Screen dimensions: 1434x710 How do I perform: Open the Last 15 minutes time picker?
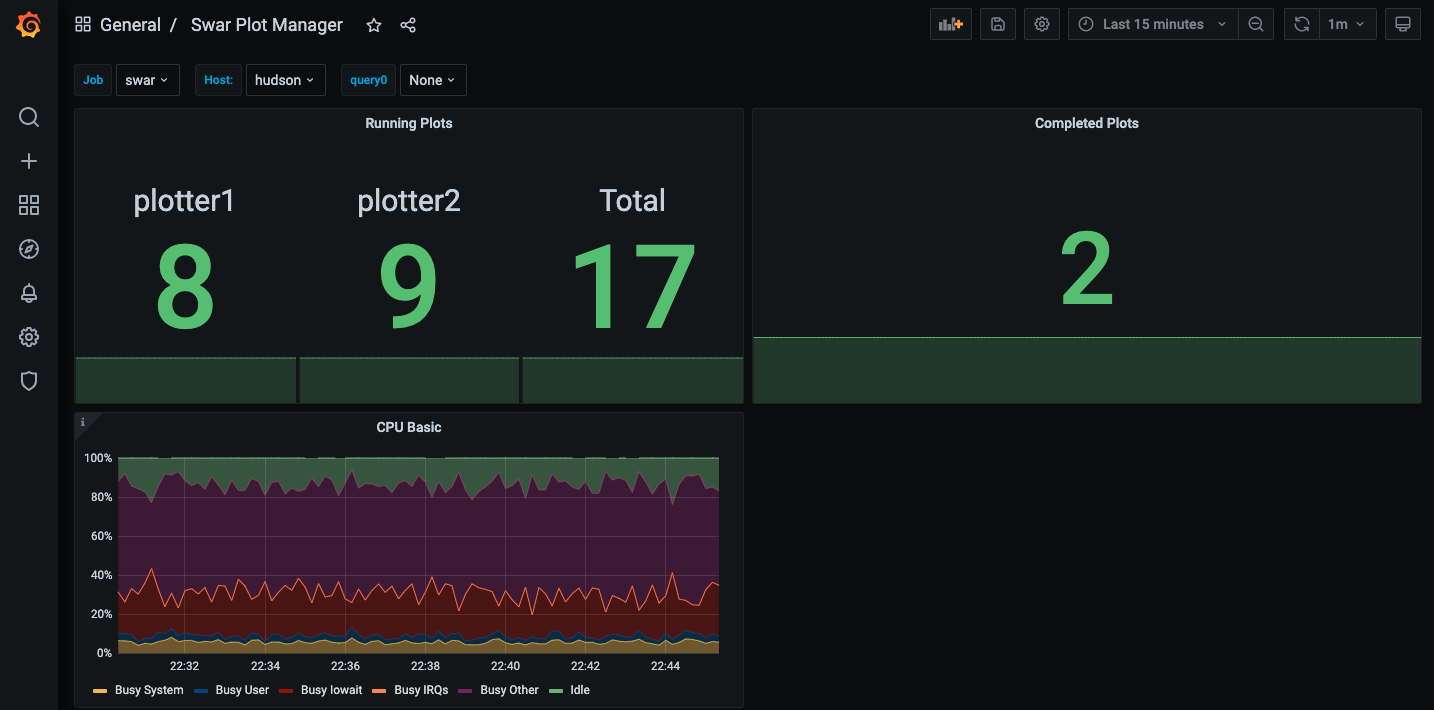tap(1153, 25)
